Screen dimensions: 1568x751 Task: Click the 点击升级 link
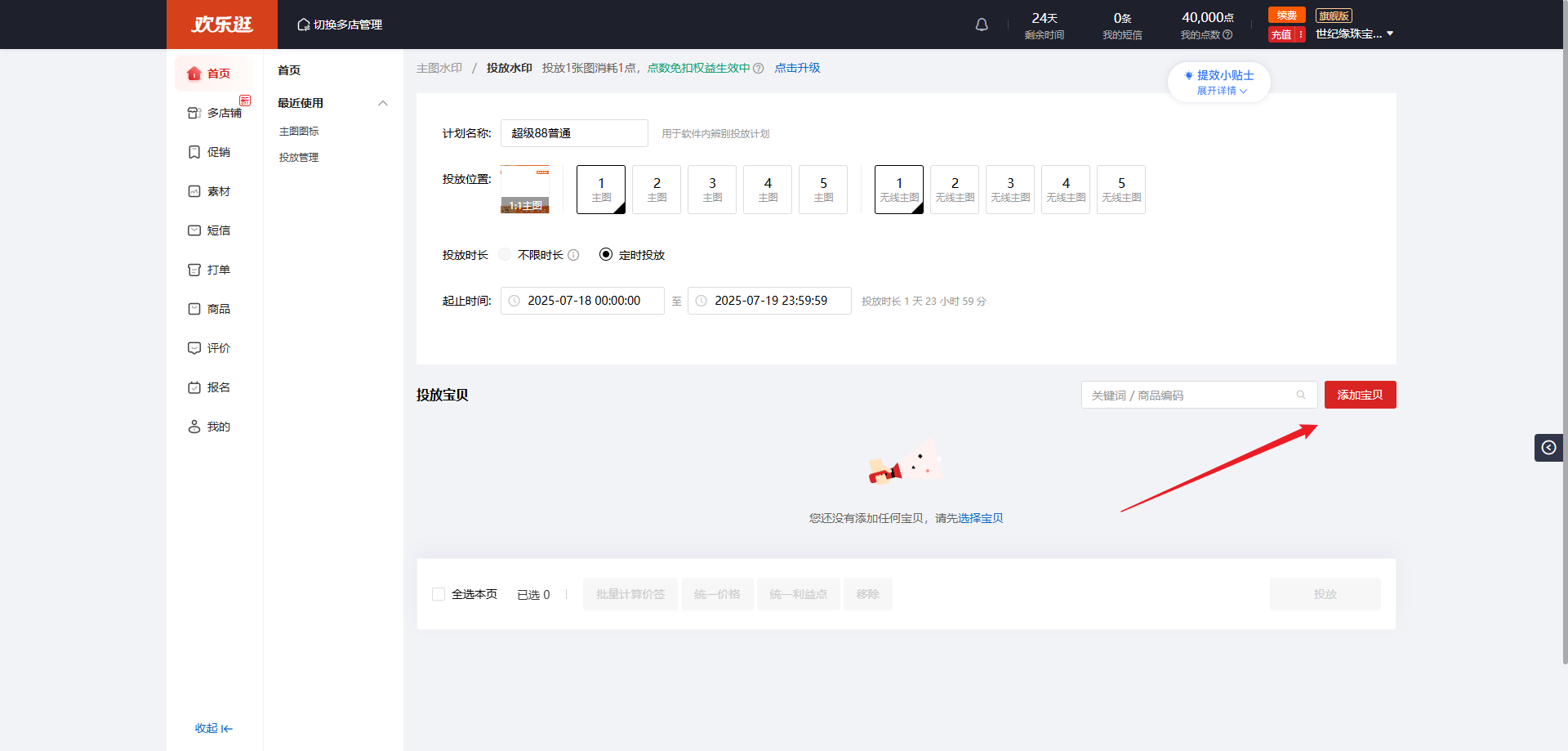point(797,68)
